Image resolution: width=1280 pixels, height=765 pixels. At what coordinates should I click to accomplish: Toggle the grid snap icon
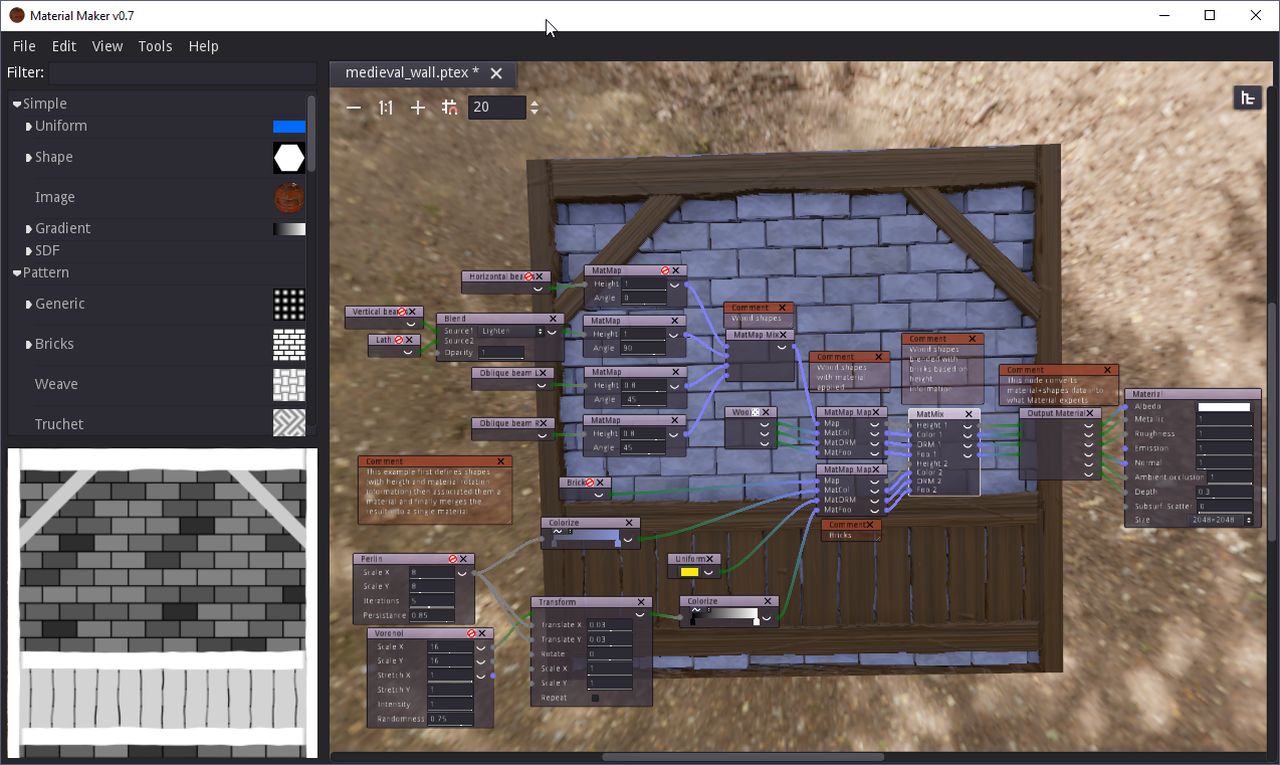coord(450,107)
